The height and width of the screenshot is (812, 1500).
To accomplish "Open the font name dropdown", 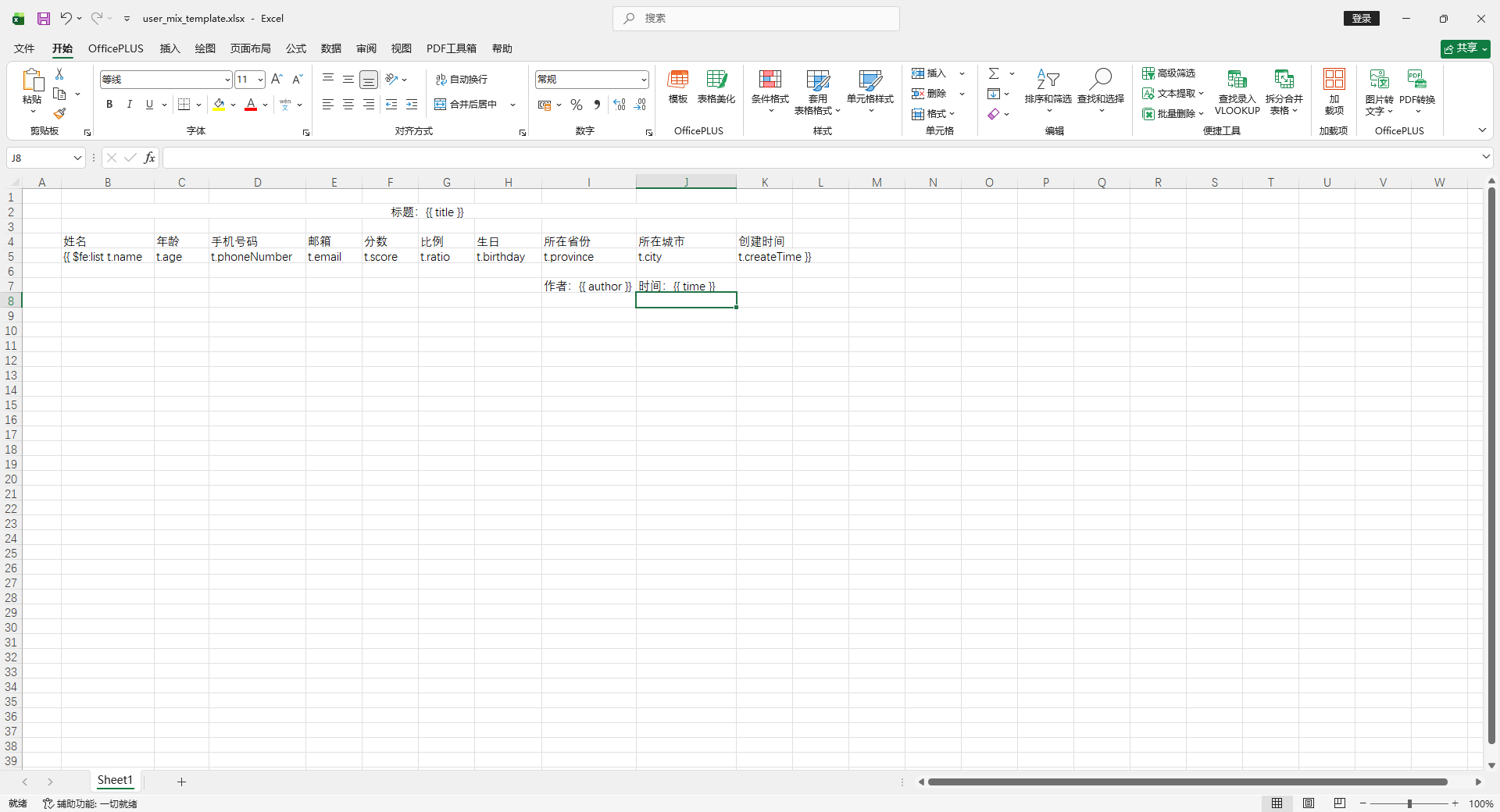I will [227, 80].
